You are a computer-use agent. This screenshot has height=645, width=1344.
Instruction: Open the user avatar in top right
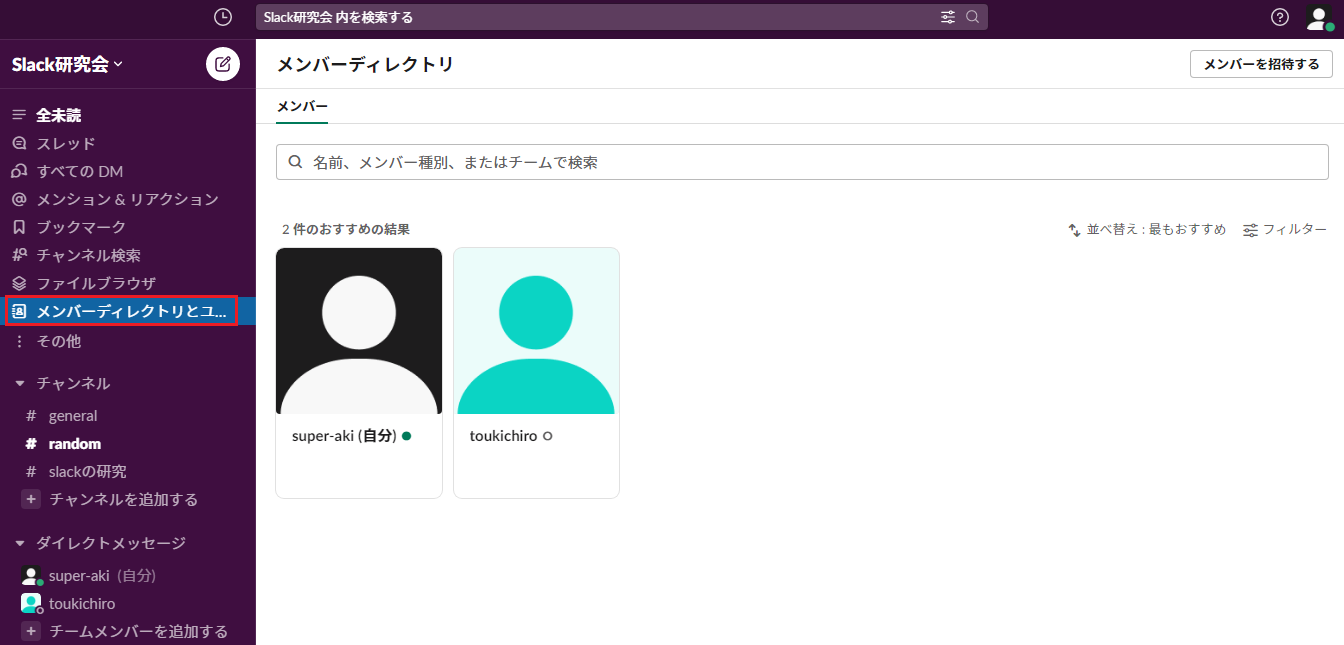(x=1318, y=17)
